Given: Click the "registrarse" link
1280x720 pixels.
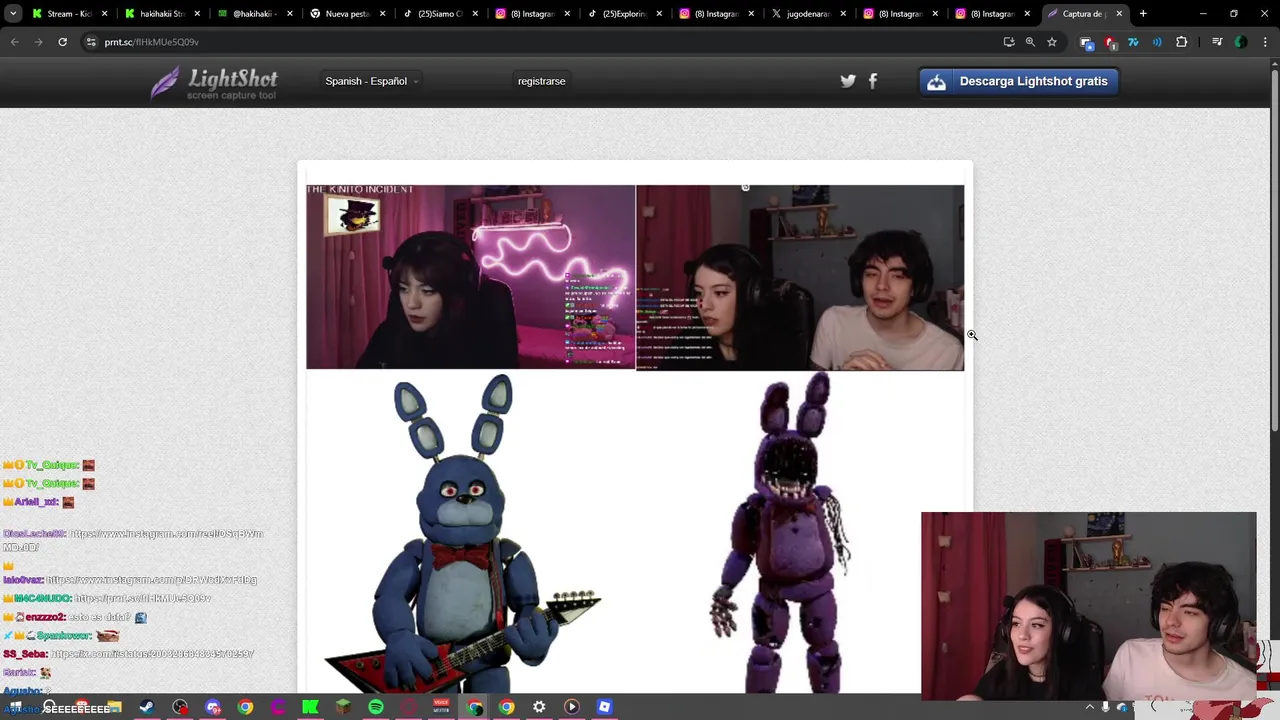Looking at the screenshot, I should point(541,81).
